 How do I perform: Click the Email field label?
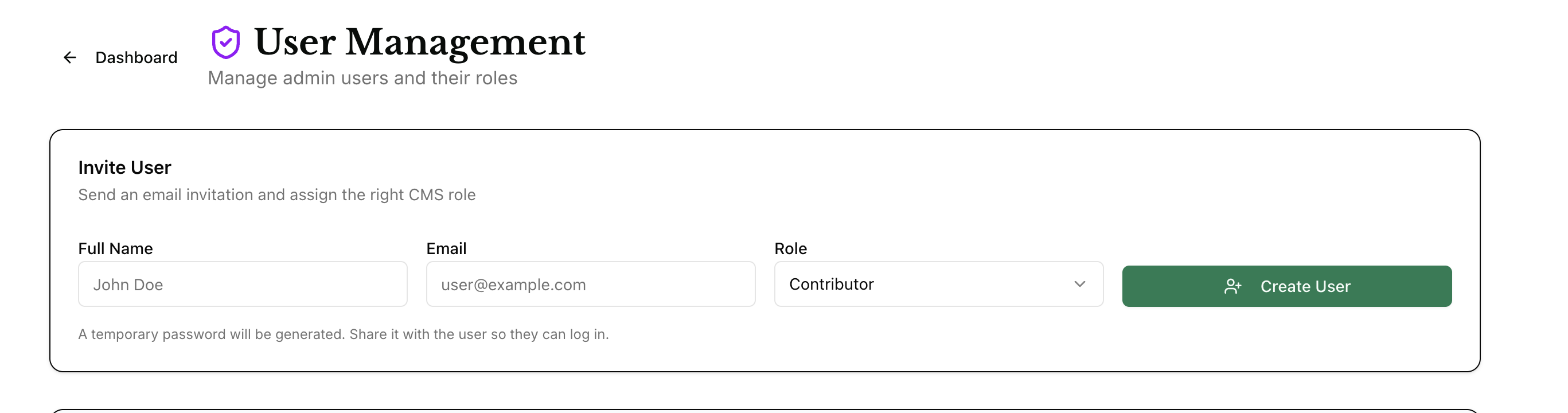click(446, 248)
